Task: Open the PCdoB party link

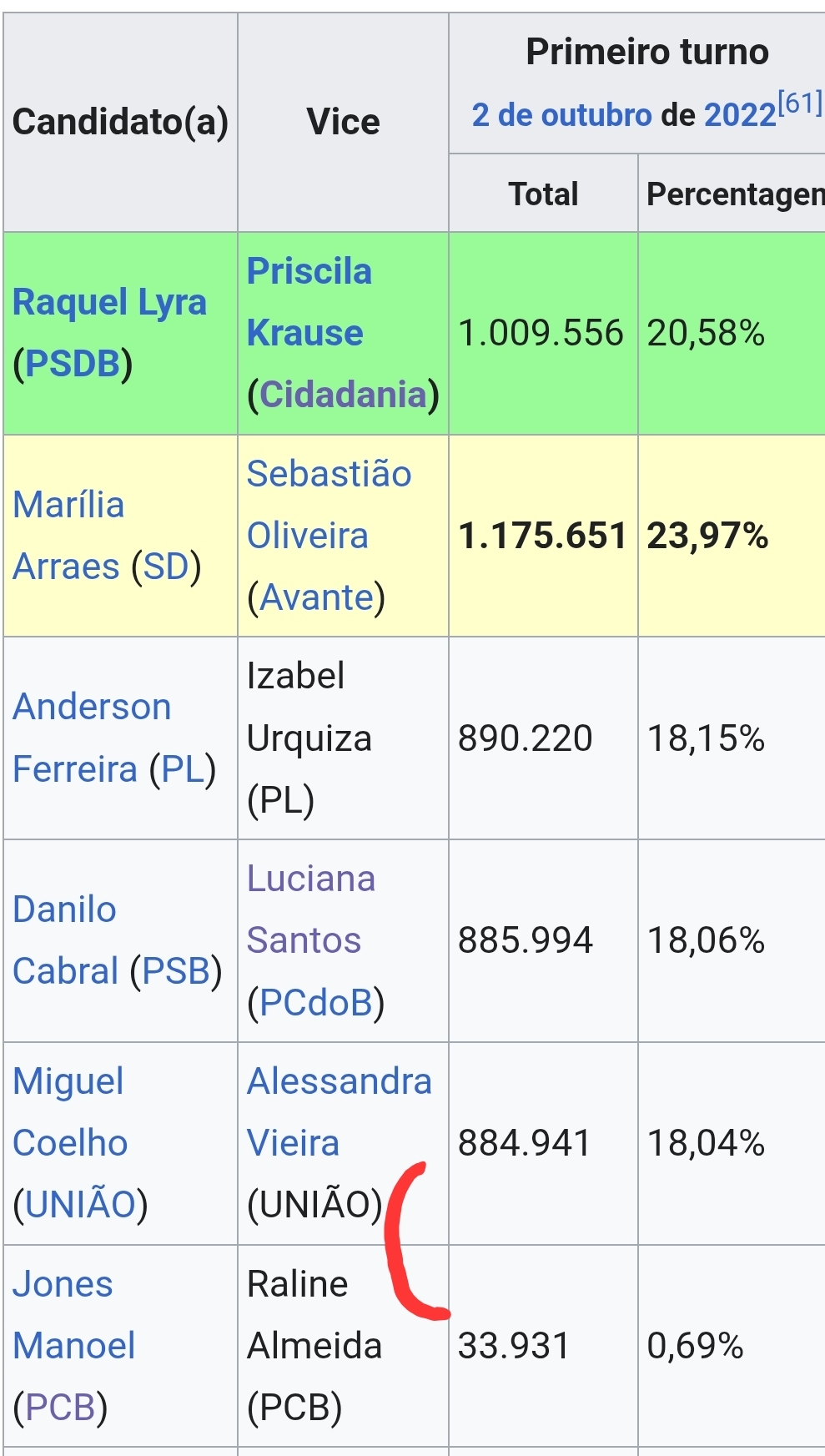Action: [316, 1002]
